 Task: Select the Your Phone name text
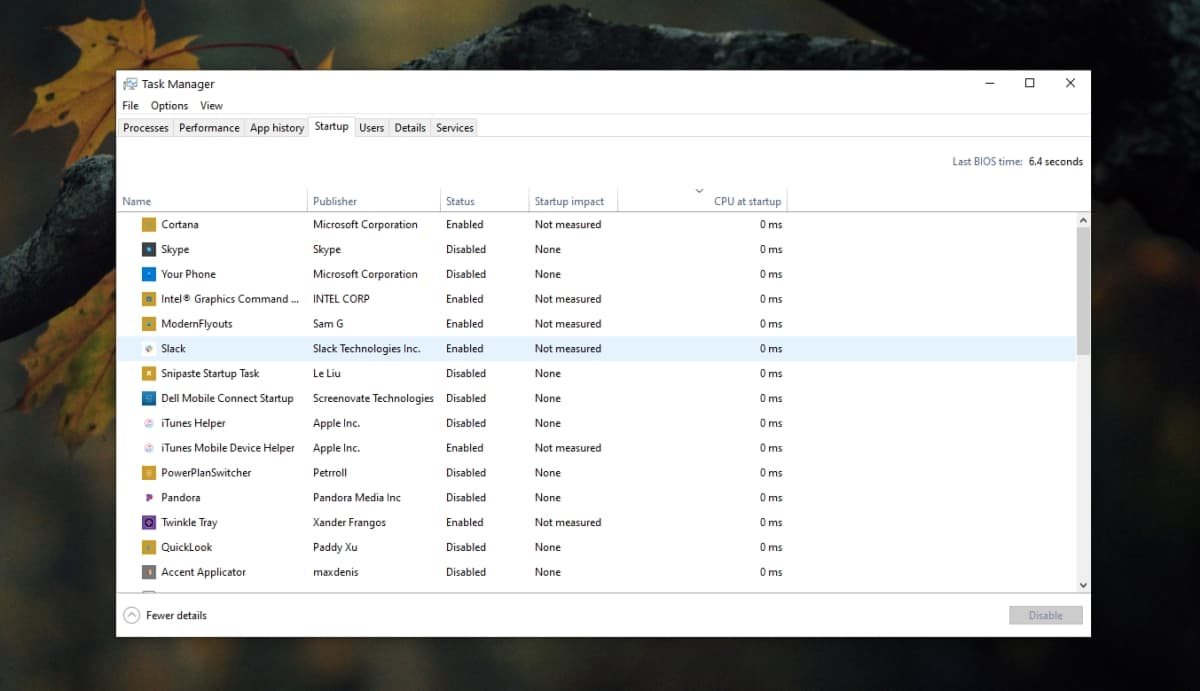(x=188, y=274)
